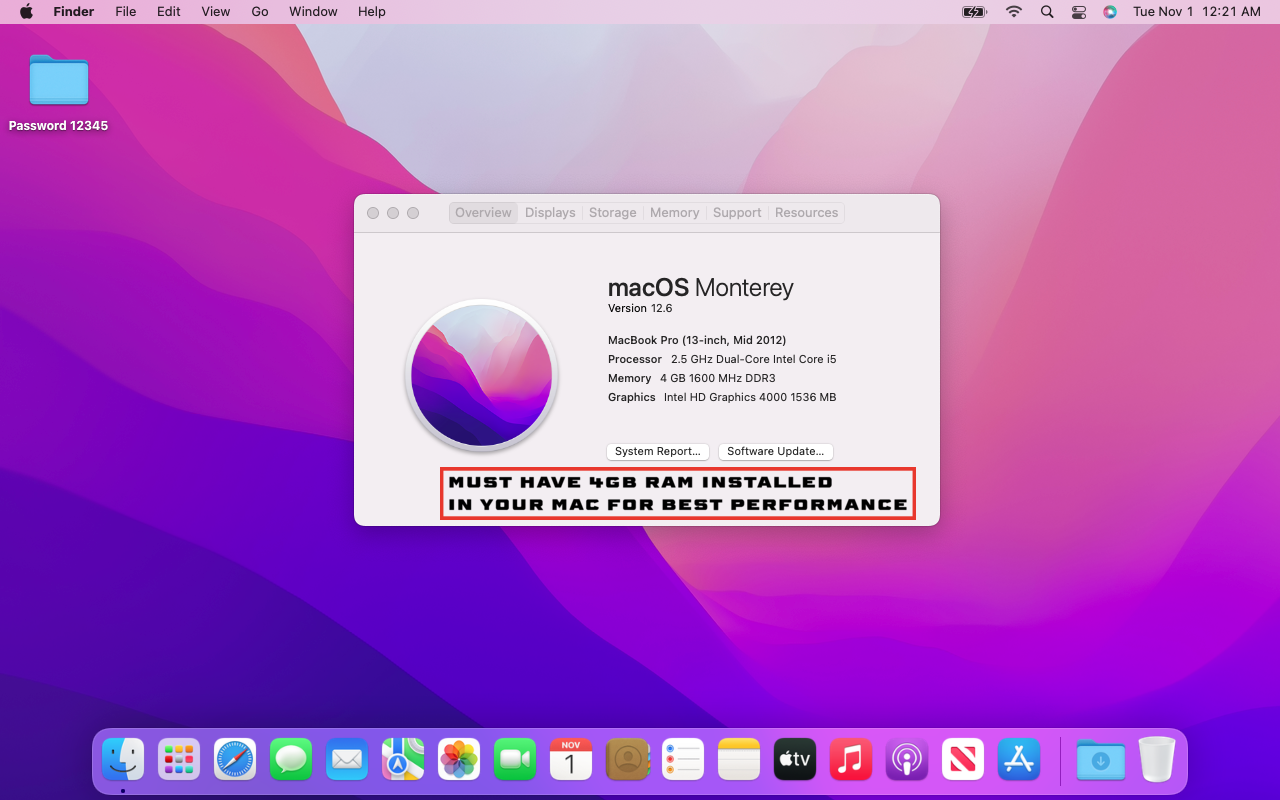Switch to the Support tab

(x=737, y=213)
